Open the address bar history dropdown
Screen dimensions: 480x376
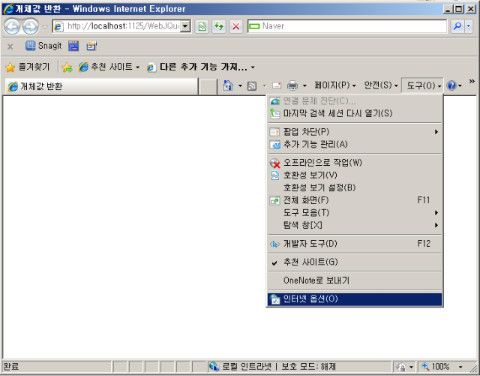(x=185, y=26)
